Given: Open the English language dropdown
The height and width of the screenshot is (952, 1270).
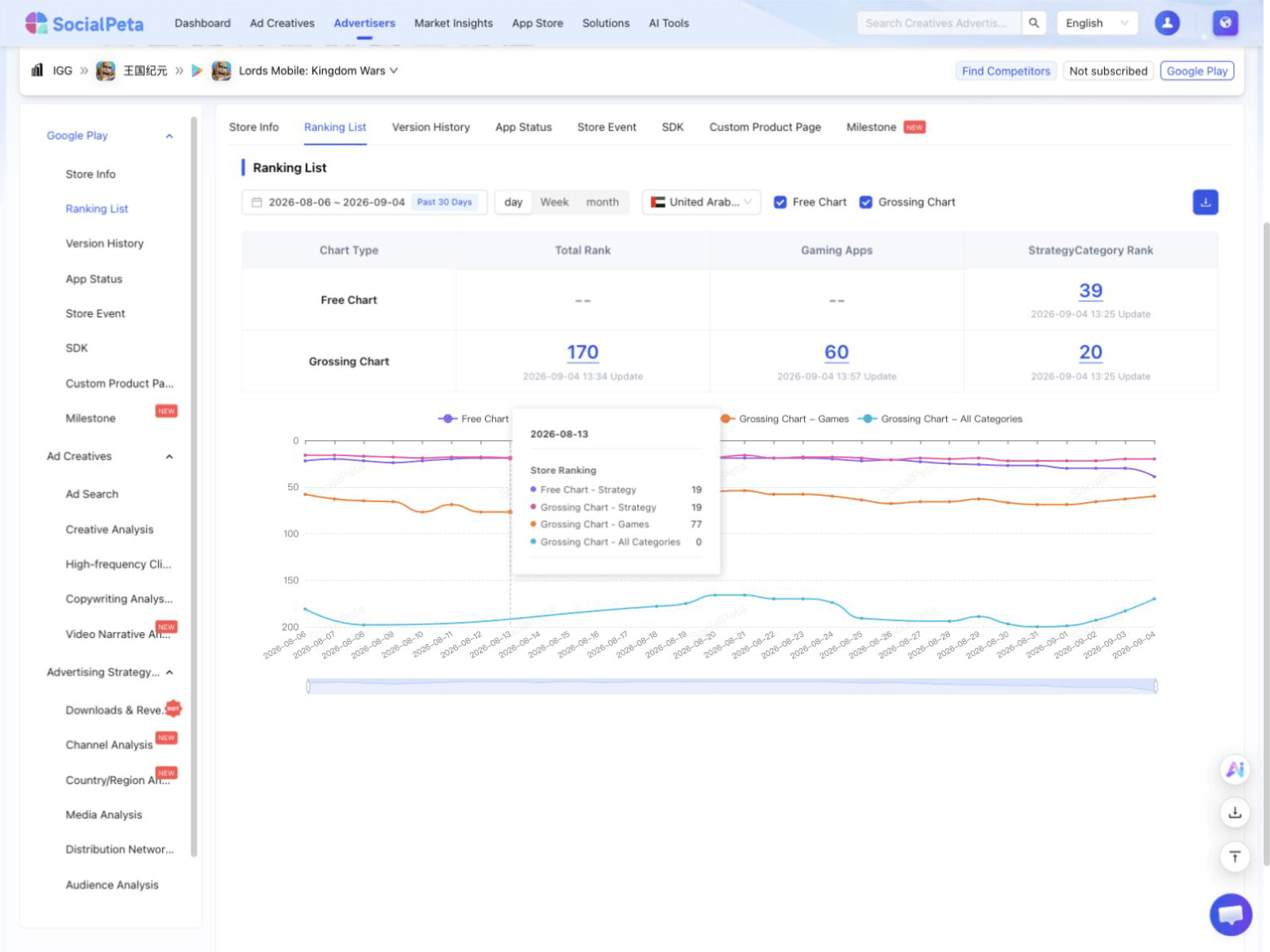Looking at the screenshot, I should coord(1097,23).
